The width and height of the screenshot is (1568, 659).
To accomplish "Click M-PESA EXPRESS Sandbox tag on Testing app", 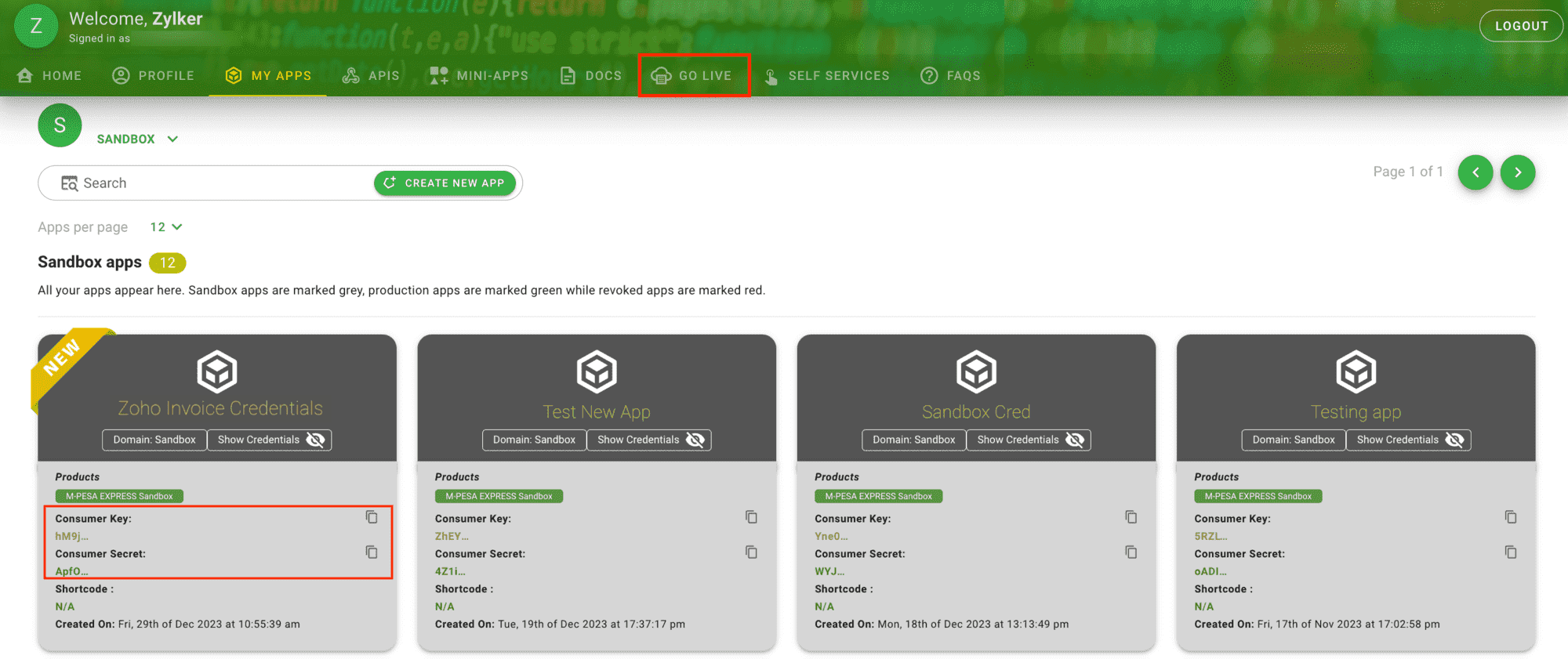I will [x=1258, y=496].
